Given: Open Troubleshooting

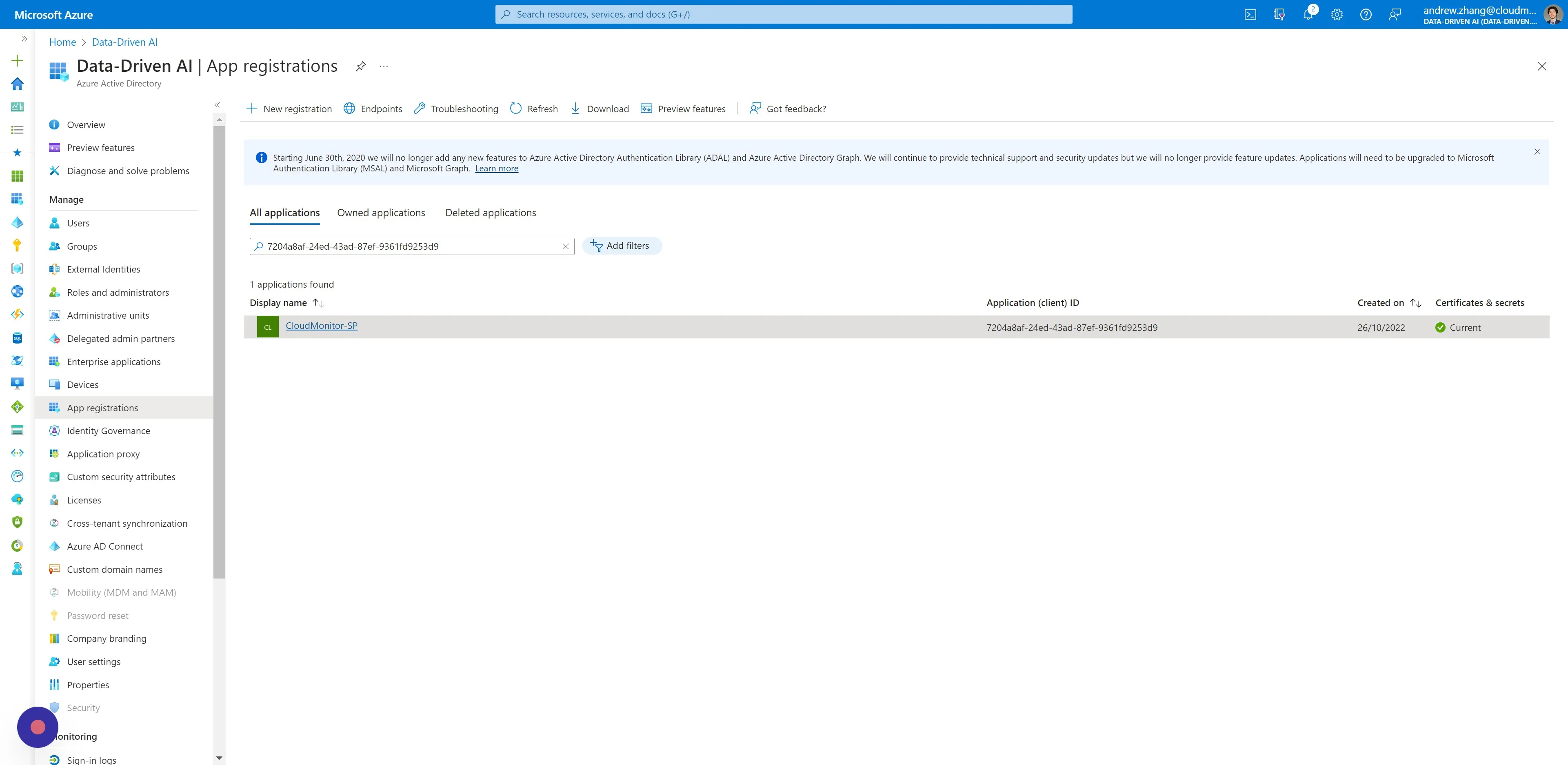Looking at the screenshot, I should click(456, 109).
